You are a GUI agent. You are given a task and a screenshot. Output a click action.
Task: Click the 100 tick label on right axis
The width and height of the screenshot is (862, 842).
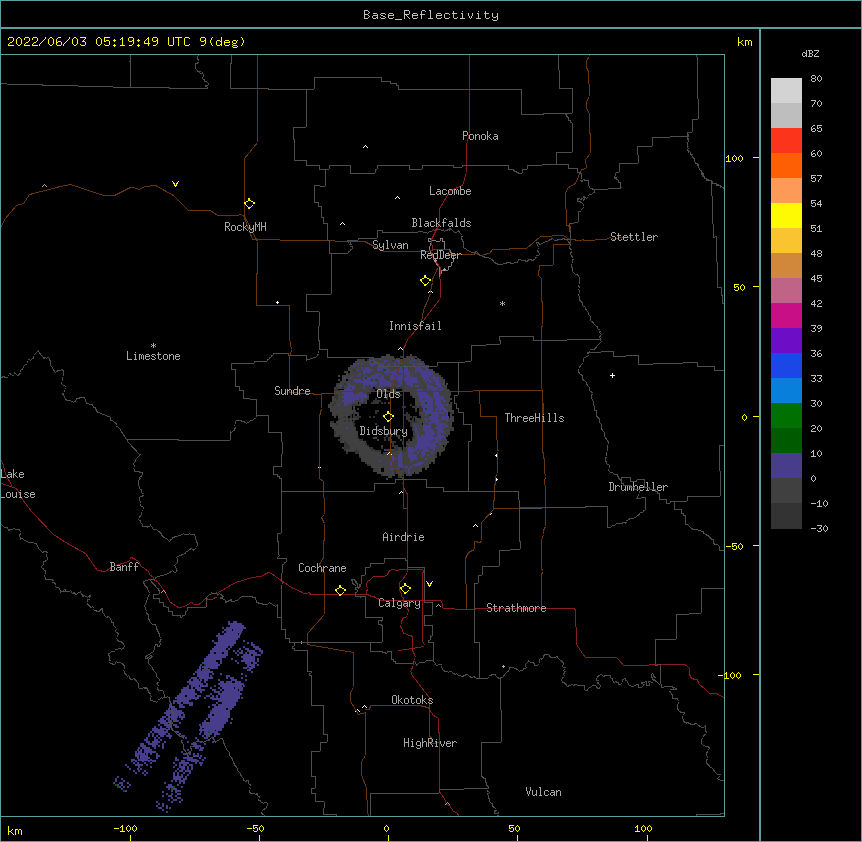734,158
